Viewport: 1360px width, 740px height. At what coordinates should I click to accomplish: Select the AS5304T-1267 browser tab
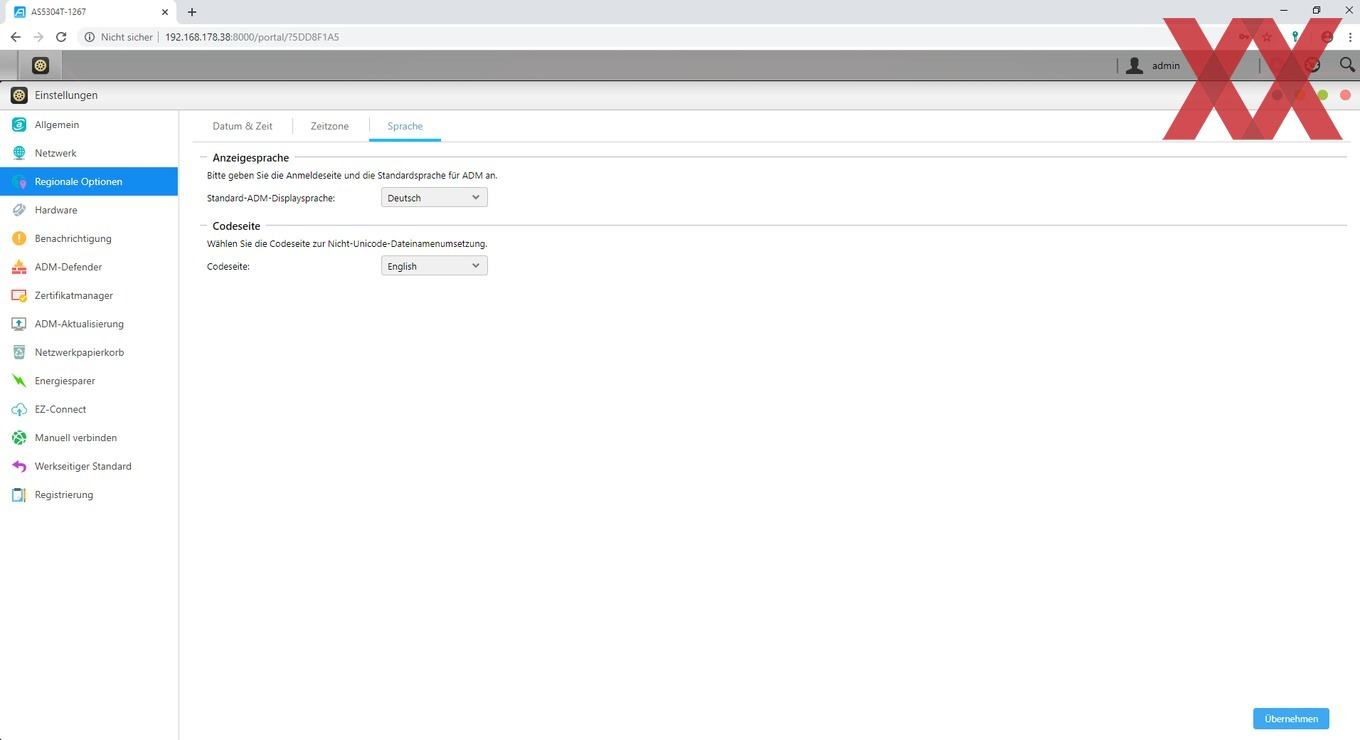[x=90, y=12]
